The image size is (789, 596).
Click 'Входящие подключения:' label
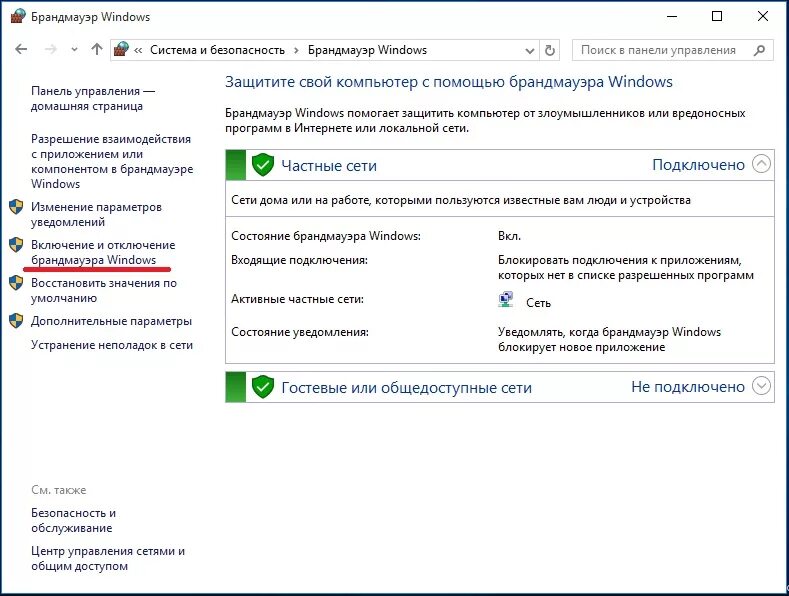click(x=299, y=260)
